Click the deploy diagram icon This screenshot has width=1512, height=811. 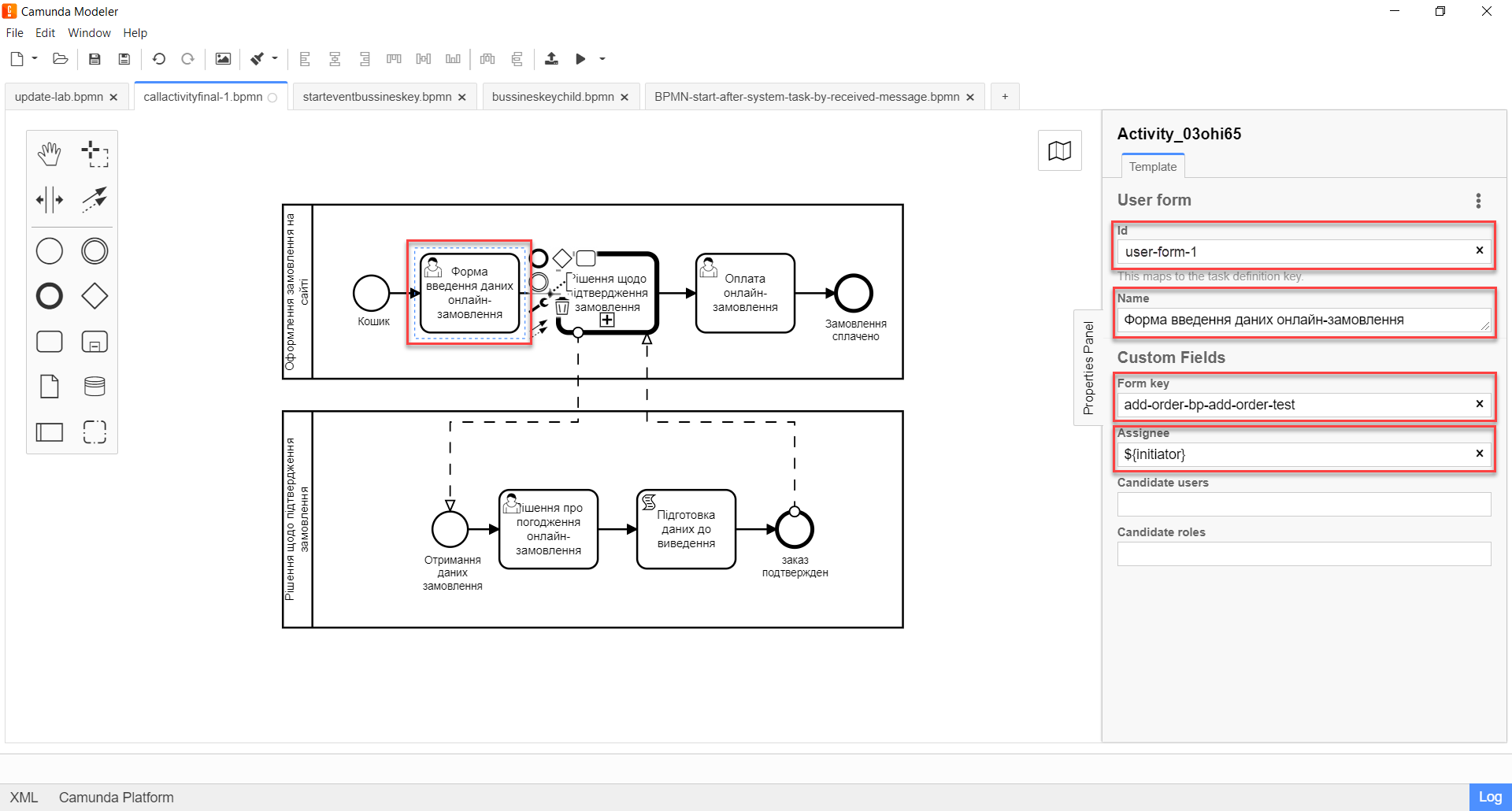point(551,59)
